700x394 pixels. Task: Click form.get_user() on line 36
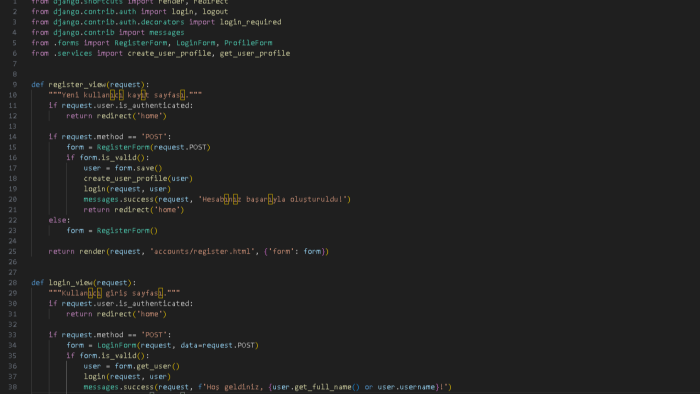coord(147,366)
